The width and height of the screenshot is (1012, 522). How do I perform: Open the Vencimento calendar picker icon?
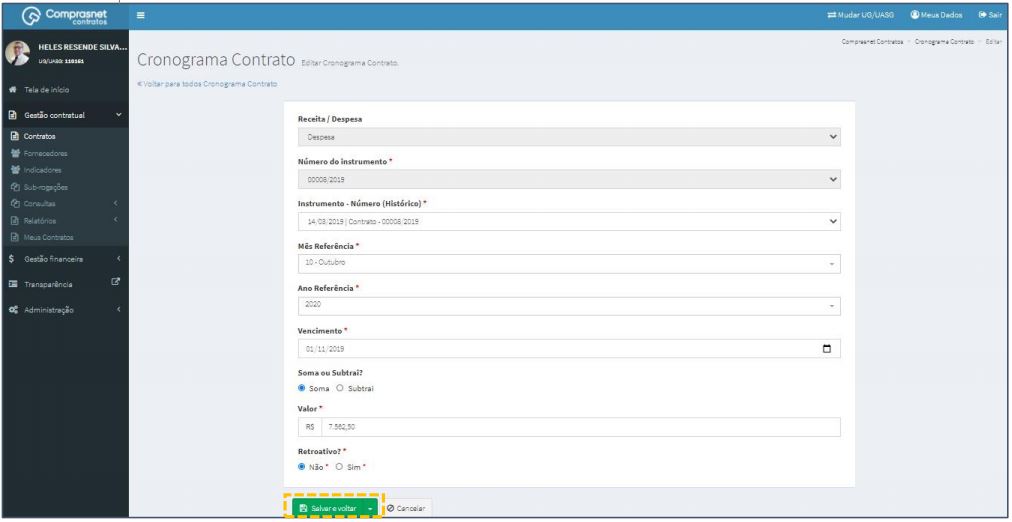(827, 348)
